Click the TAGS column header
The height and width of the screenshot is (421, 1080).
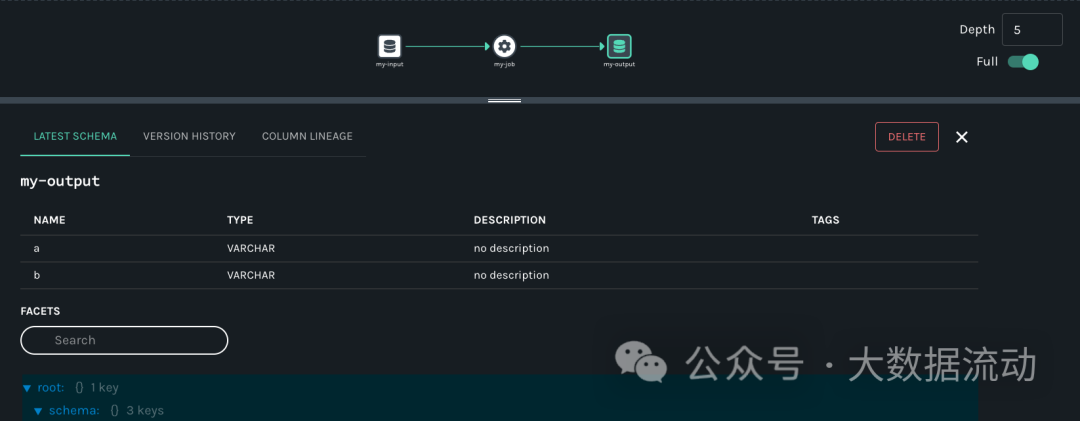point(826,220)
